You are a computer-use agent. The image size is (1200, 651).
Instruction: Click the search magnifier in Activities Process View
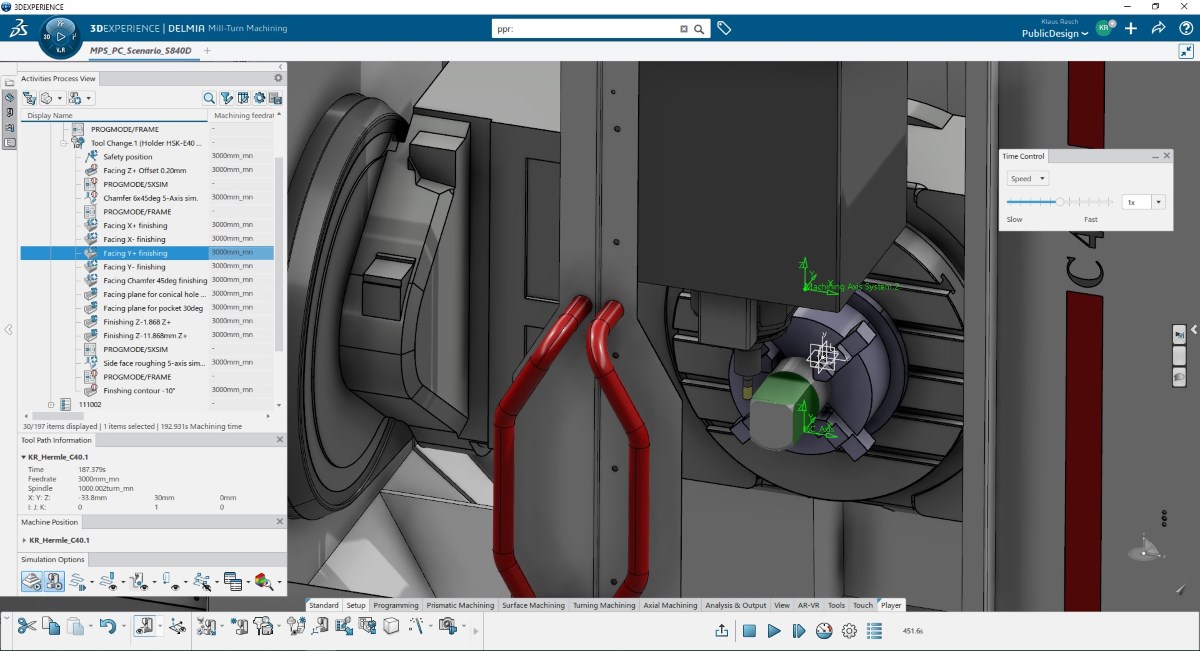tap(209, 98)
